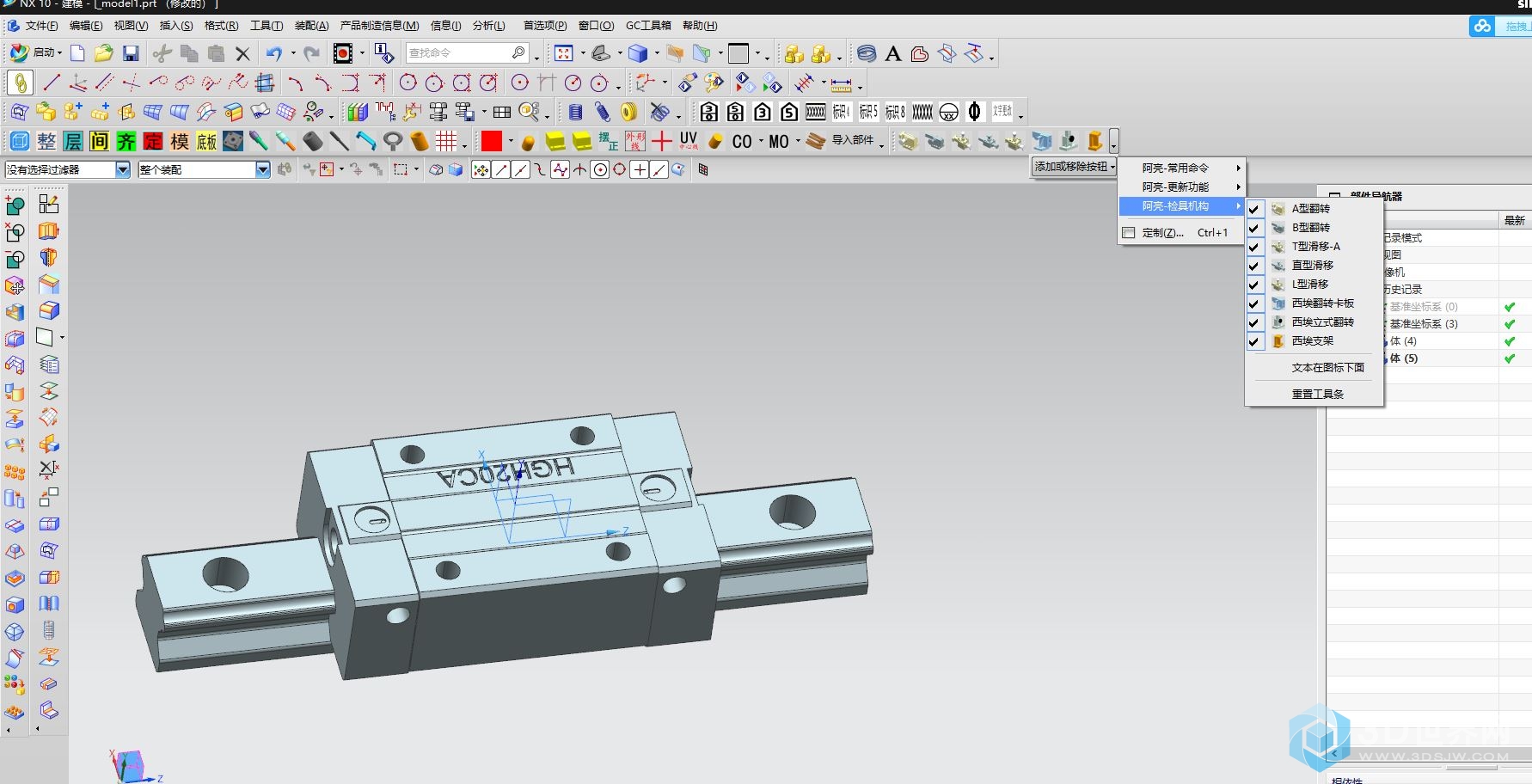The image size is (1532, 784).
Task: Click the blue spring icon
Action: click(x=576, y=112)
